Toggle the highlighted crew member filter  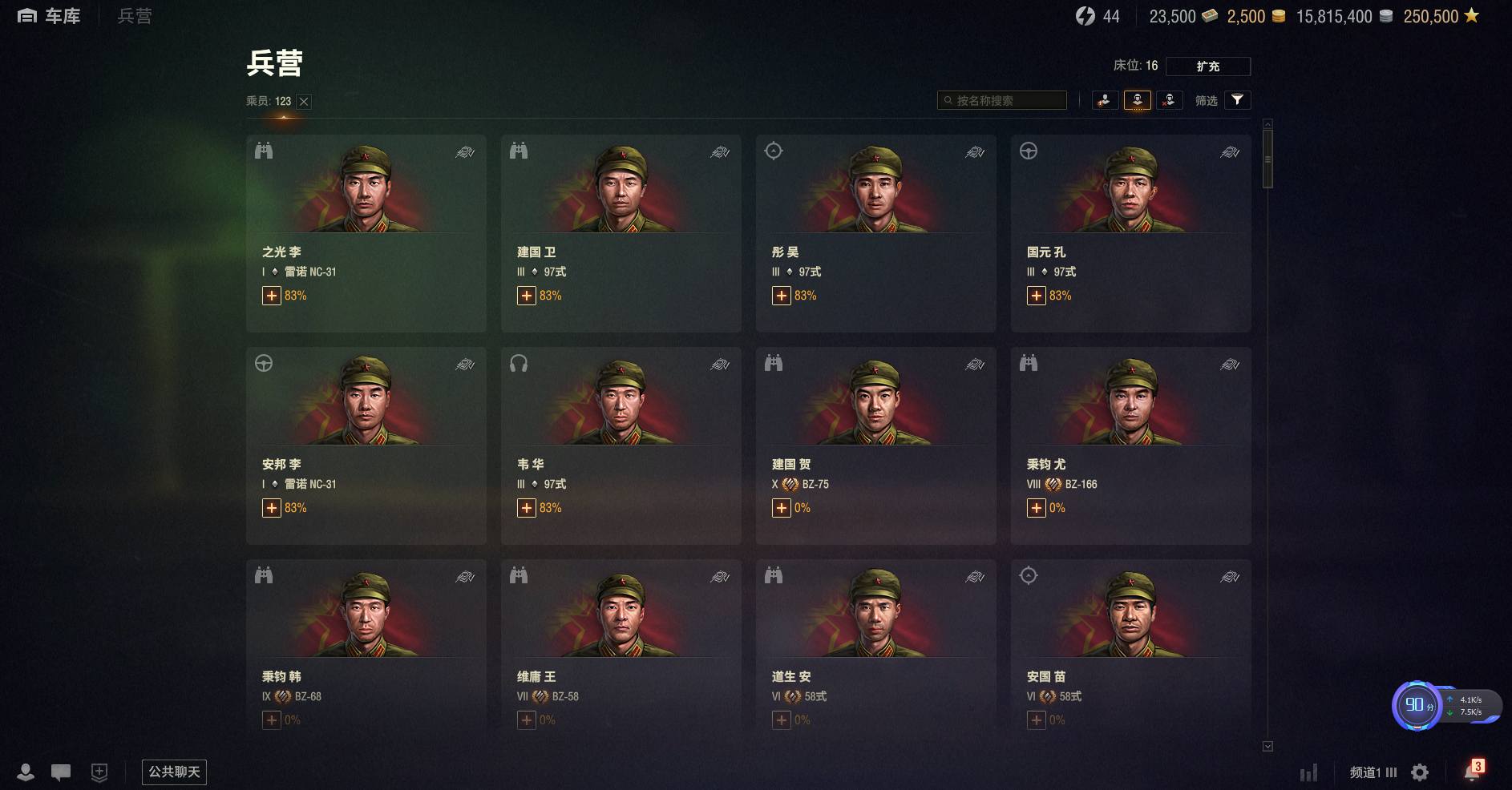(1137, 100)
